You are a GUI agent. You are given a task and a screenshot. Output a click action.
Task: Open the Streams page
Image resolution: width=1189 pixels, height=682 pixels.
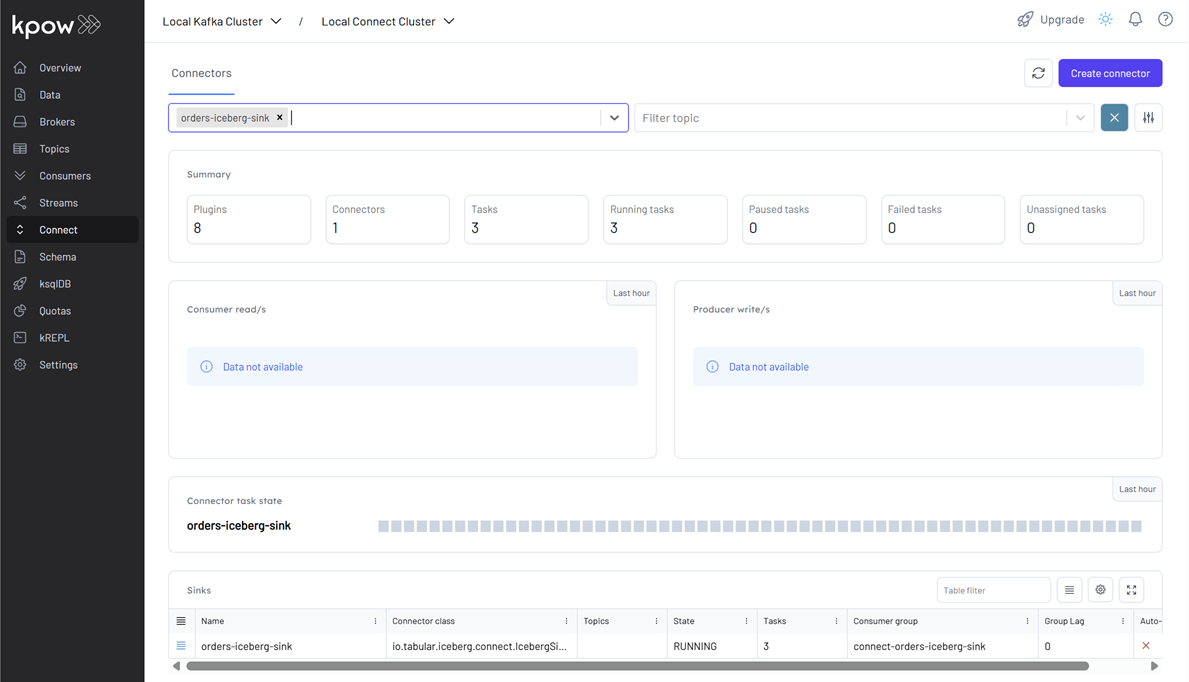(x=58, y=203)
